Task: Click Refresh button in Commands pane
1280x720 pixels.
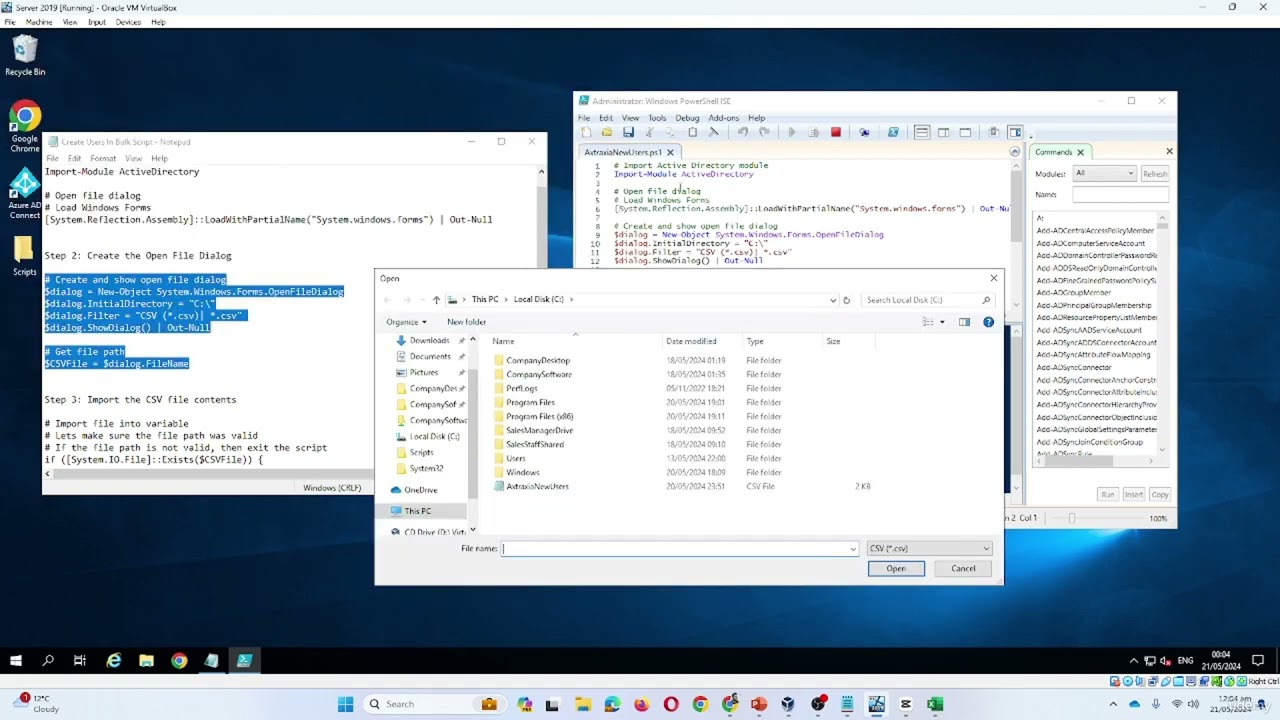Action: click(1155, 173)
